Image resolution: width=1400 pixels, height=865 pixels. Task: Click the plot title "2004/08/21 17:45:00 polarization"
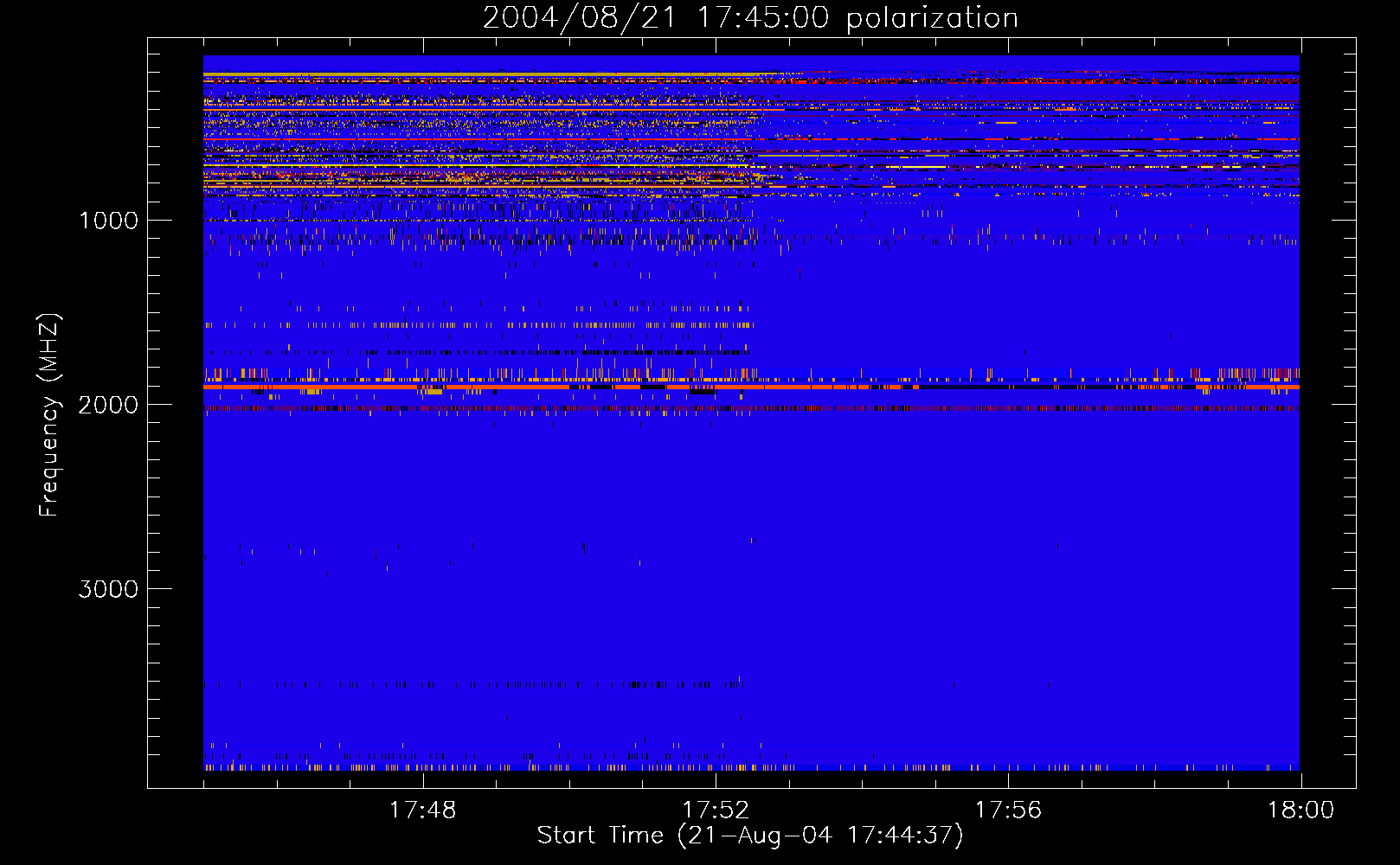pyautogui.click(x=750, y=18)
